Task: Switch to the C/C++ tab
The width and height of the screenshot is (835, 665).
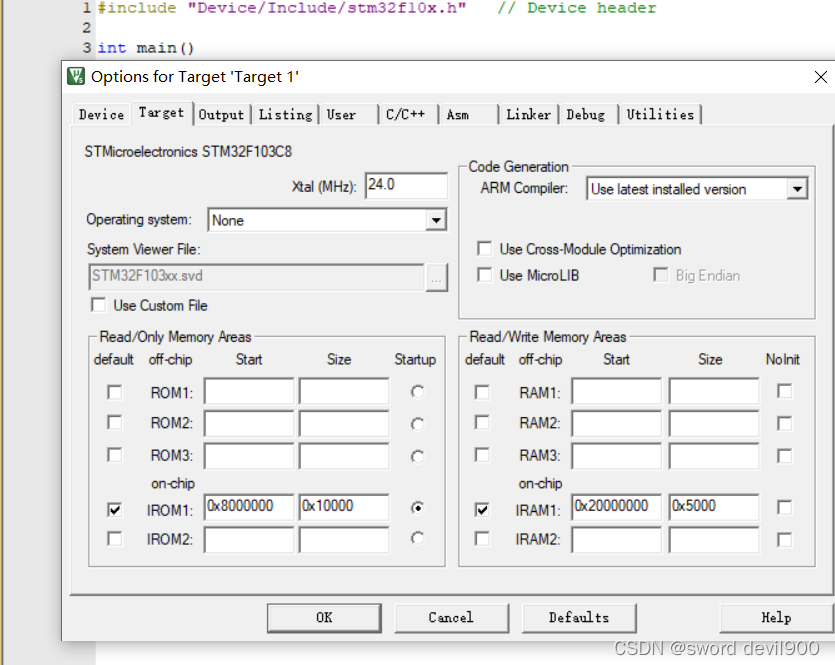Action: (x=406, y=114)
